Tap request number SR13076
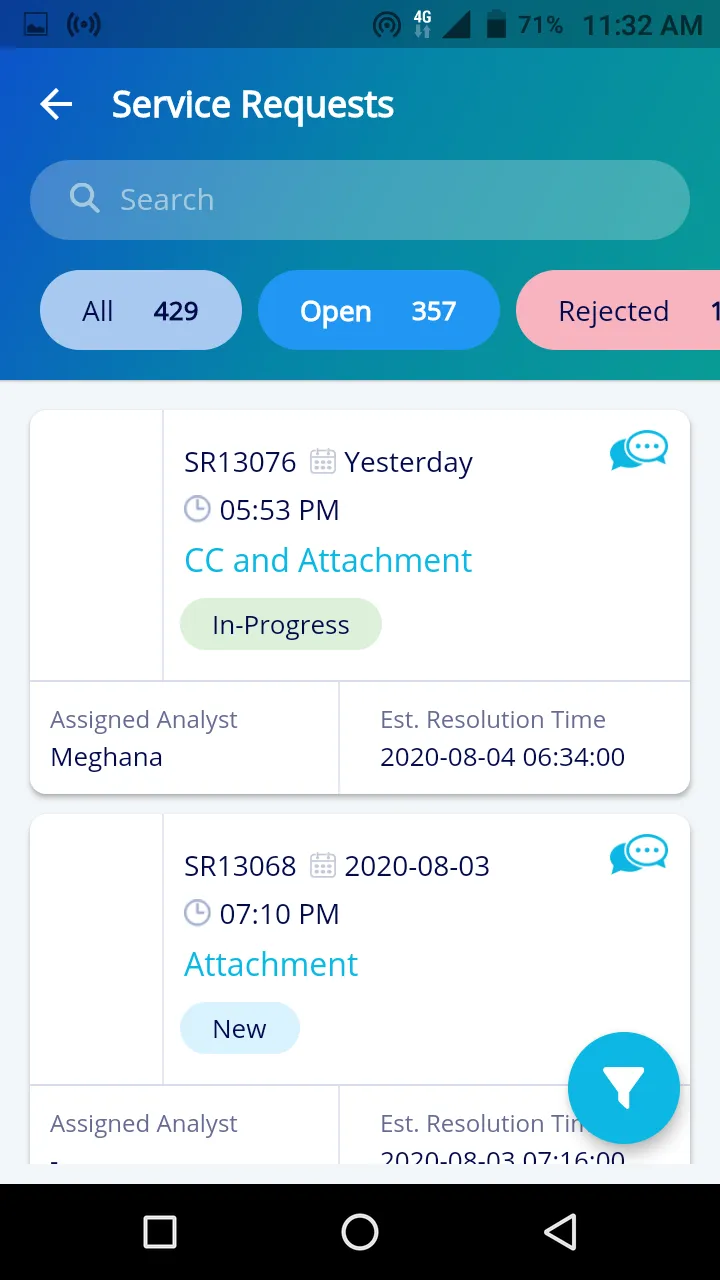720x1280 pixels. (x=240, y=462)
